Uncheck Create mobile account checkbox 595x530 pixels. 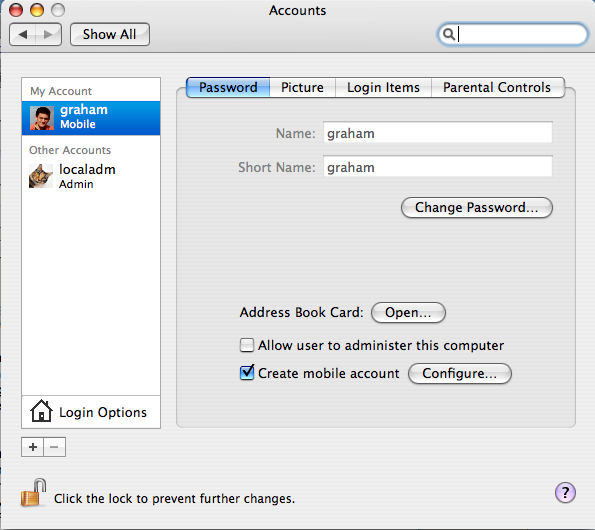coord(247,373)
